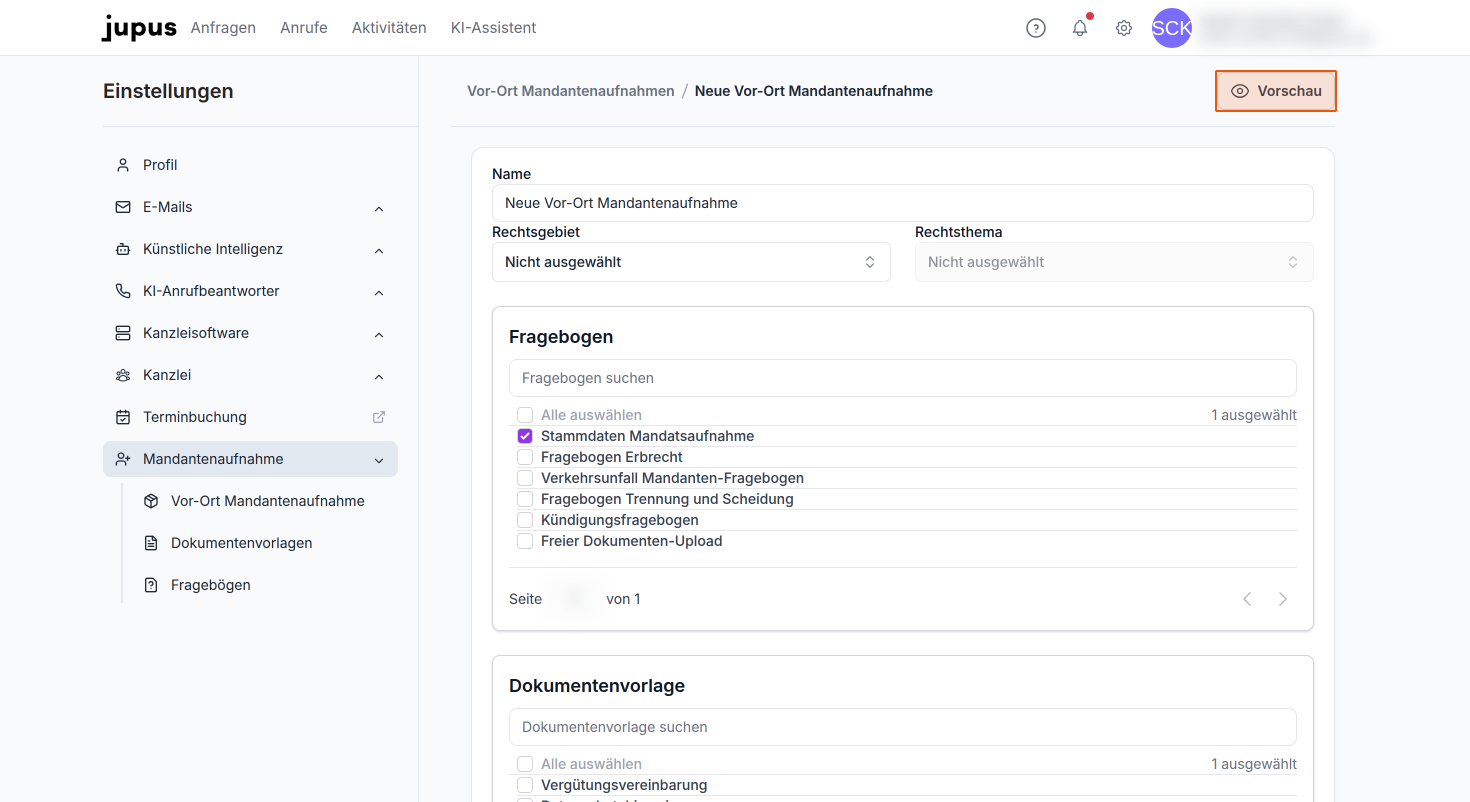Viewport: 1470px width, 802px height.
Task: Click the jupus logo
Action: (139, 28)
